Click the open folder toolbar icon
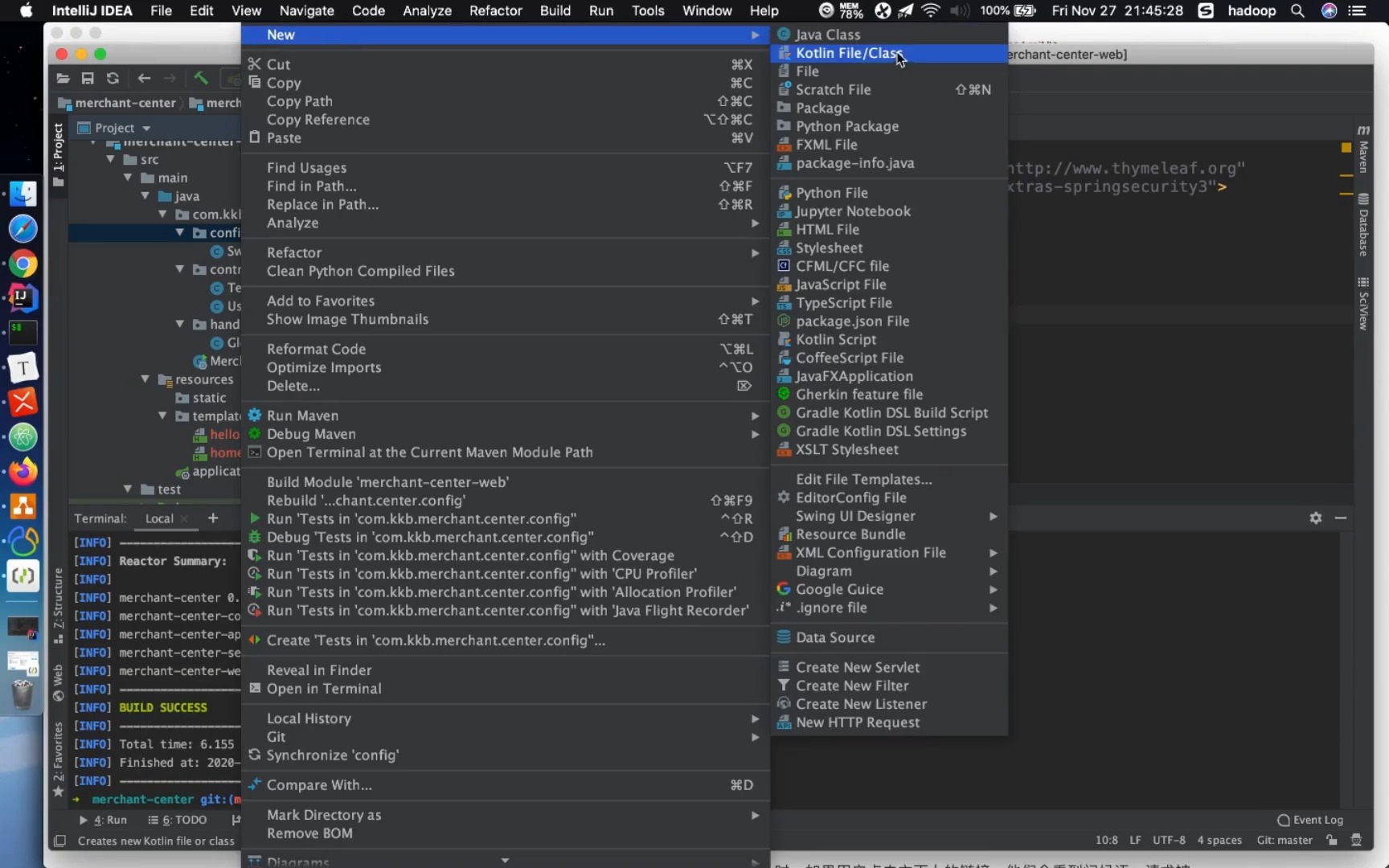Viewport: 1389px width, 868px height. [63, 78]
